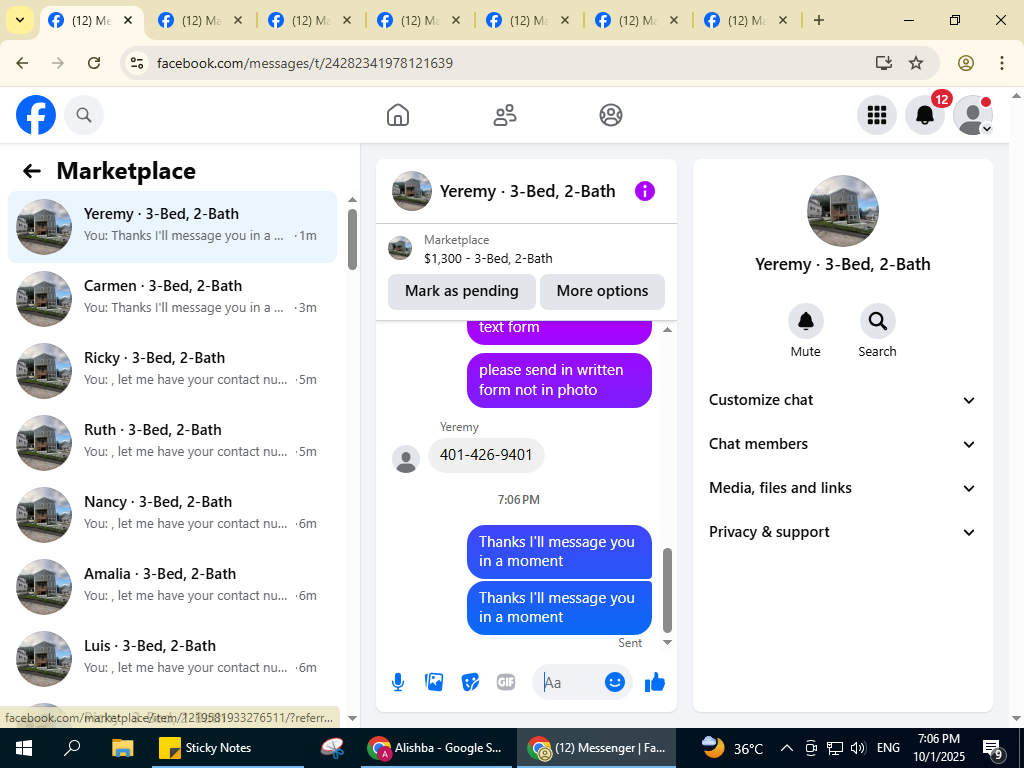
Task: Open conversation information purple i icon
Action: click(645, 191)
